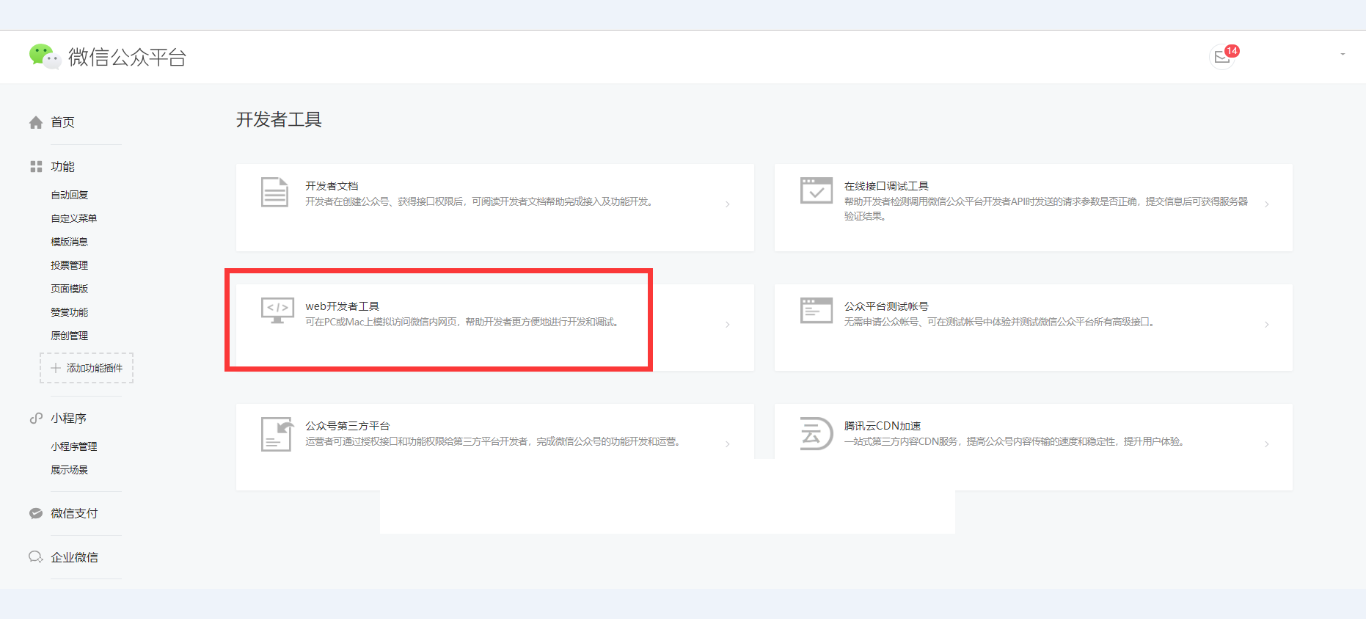The height and width of the screenshot is (619, 1366).
Task: Click the 企业微信 chat icon in the sidebar
Action: 36,557
